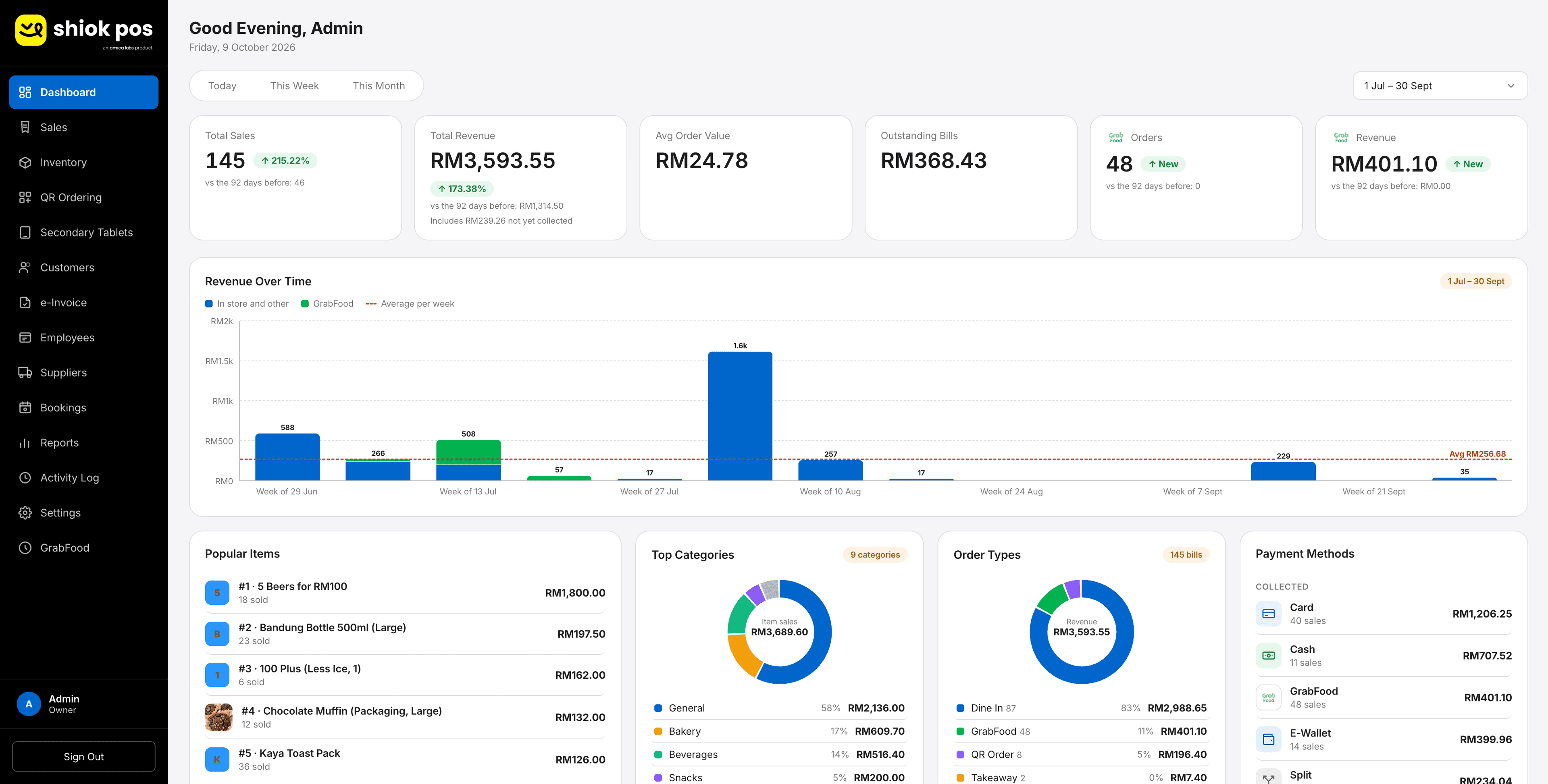Screen dimensions: 1548x784
Task: Click the Activity Log clock icon
Action: click(x=25, y=477)
